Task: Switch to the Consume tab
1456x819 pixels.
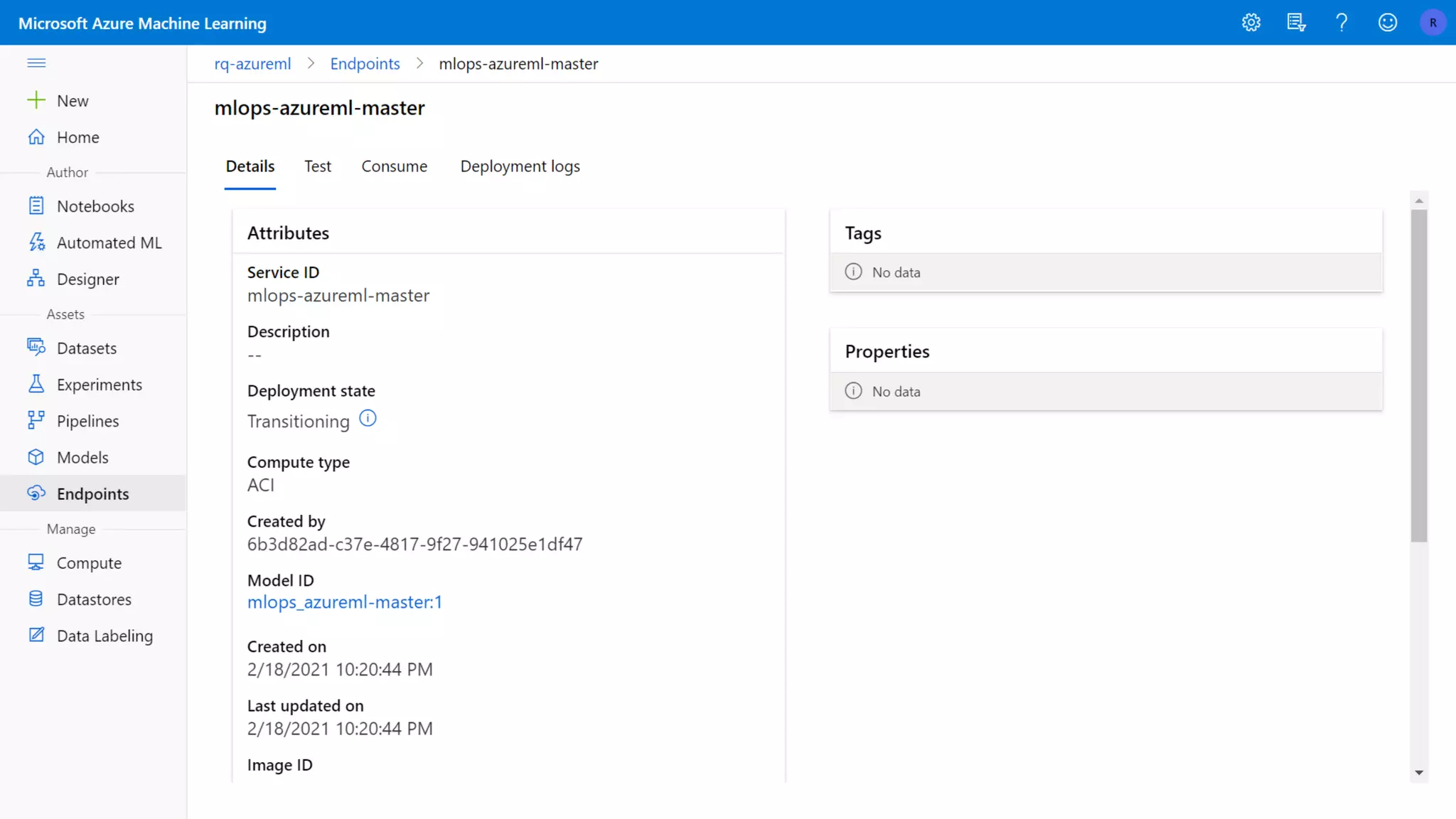Action: 394,166
